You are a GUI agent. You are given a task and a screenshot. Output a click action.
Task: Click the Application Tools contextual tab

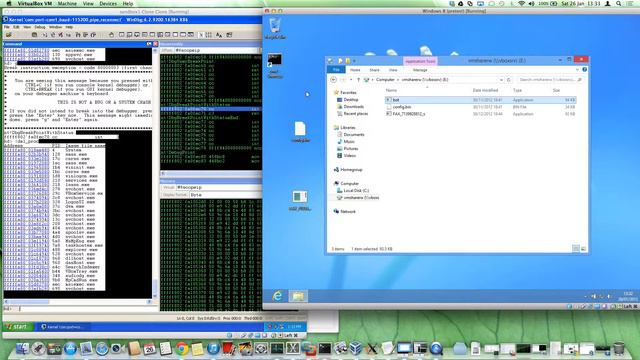pyautogui.click(x=420, y=61)
